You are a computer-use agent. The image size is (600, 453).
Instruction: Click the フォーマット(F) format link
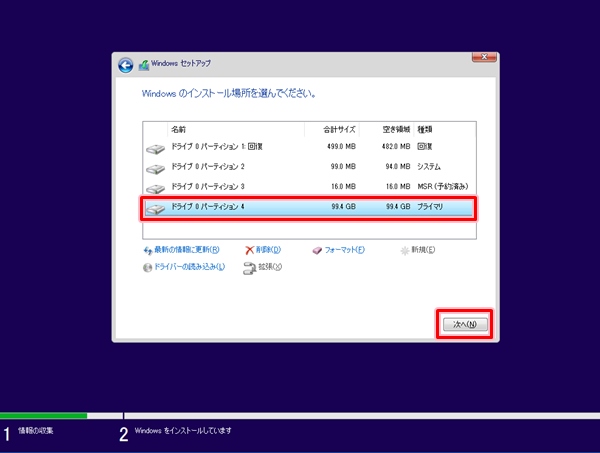[x=344, y=250]
